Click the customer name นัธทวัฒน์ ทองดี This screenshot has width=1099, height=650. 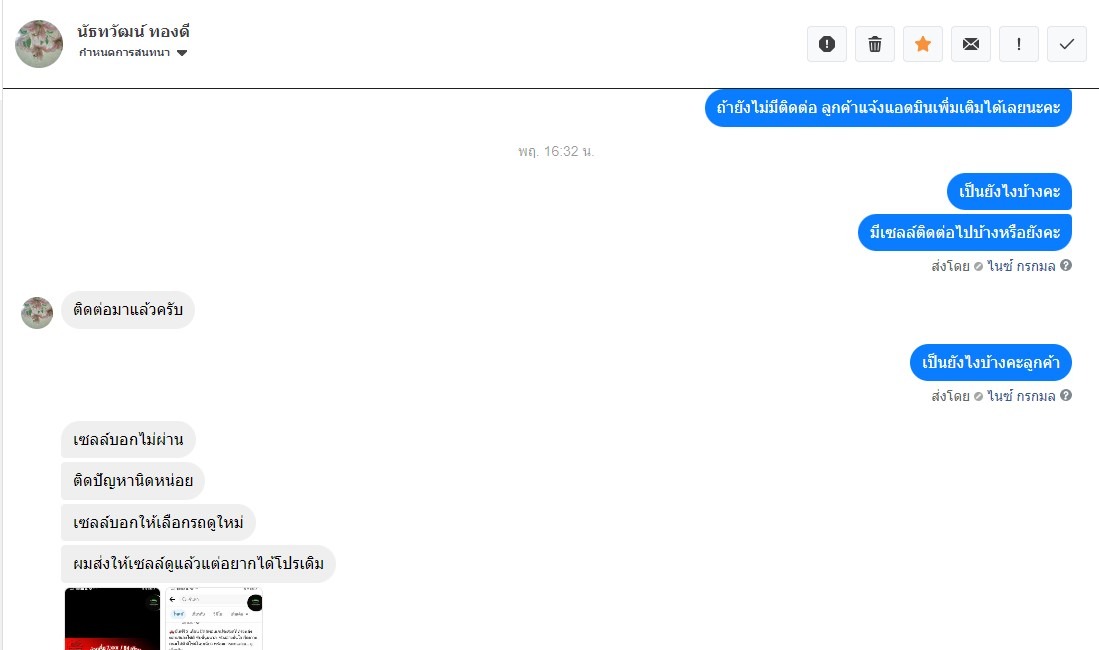(133, 32)
